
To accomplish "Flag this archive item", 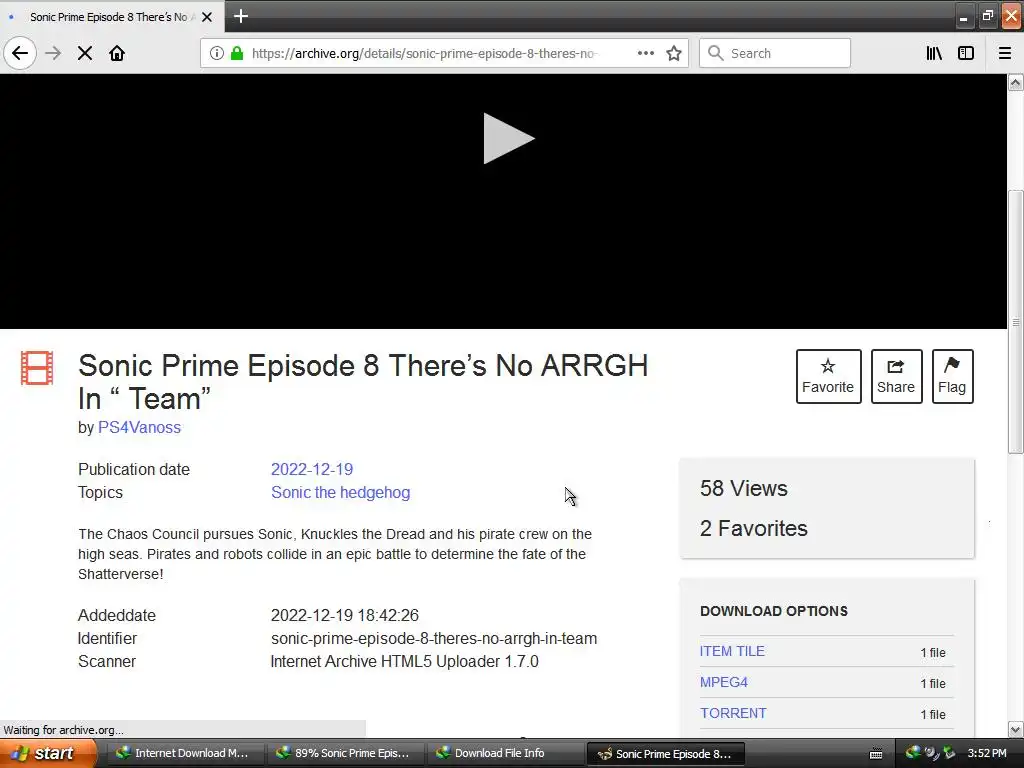I will (952, 376).
